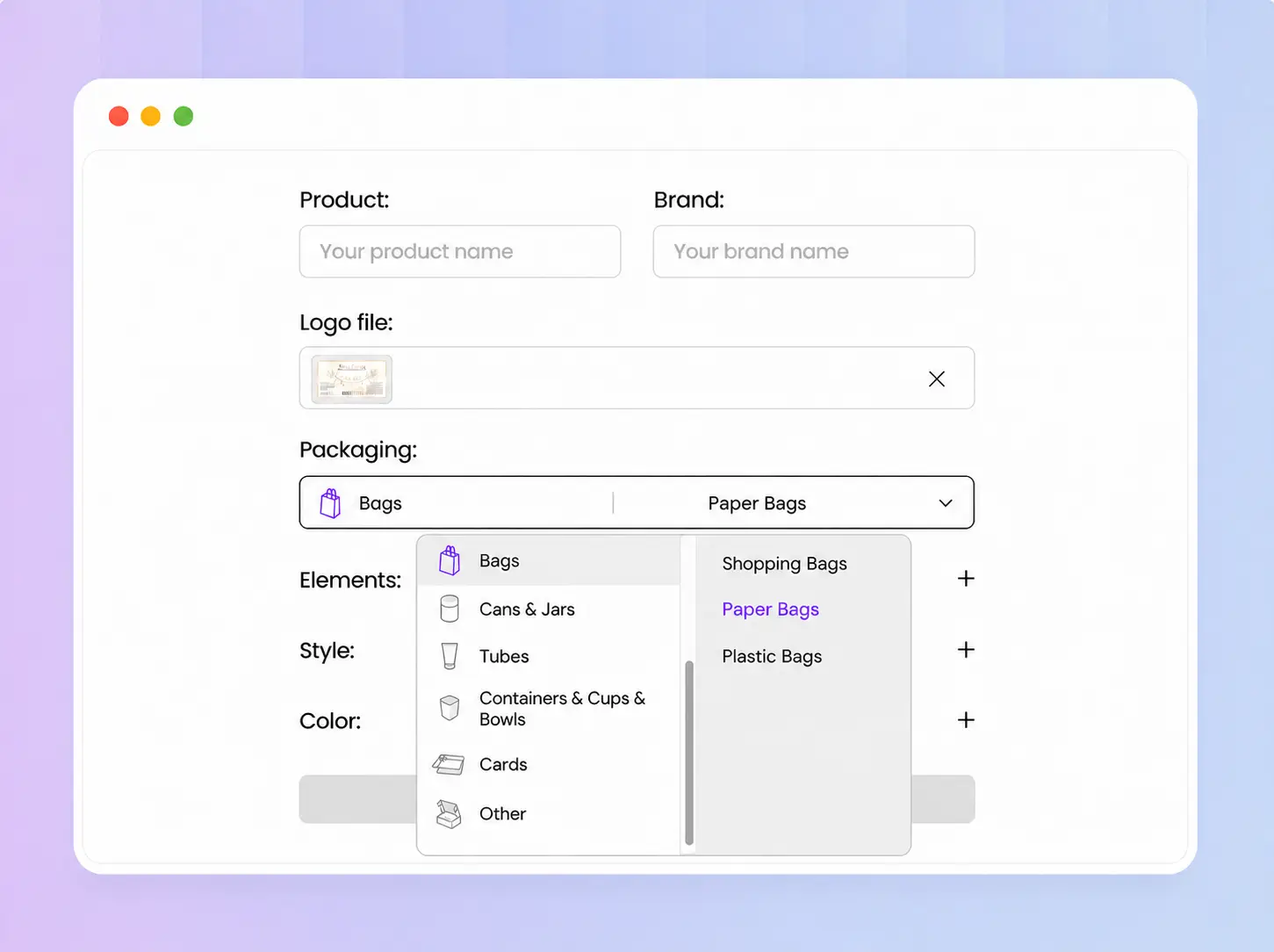This screenshot has height=952, width=1274.
Task: Click the brand name input field
Action: click(814, 251)
